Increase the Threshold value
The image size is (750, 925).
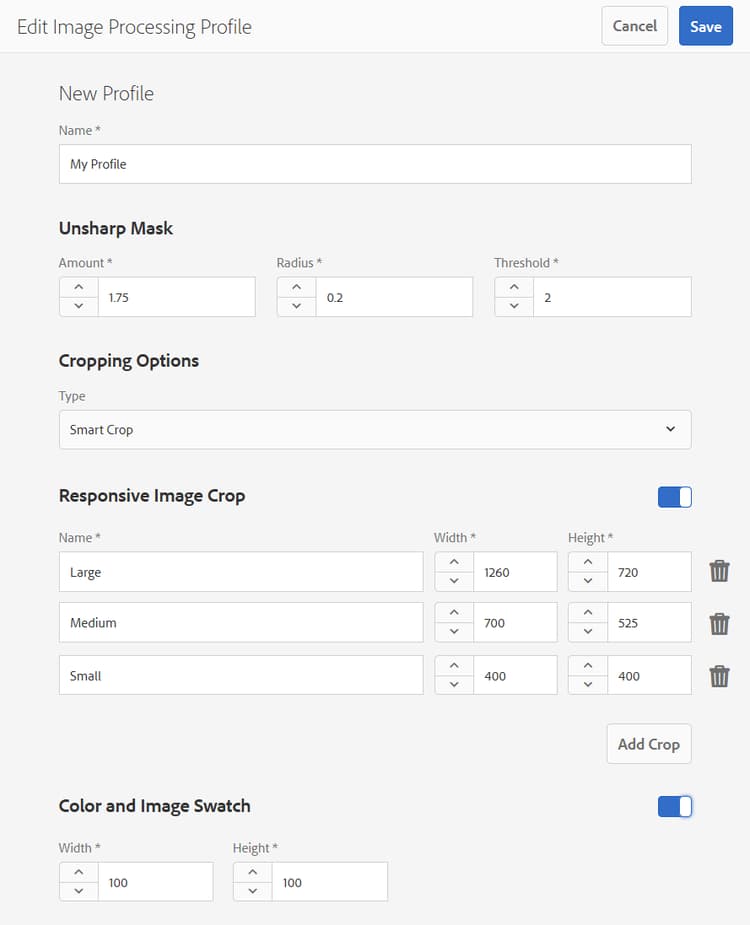(x=514, y=287)
